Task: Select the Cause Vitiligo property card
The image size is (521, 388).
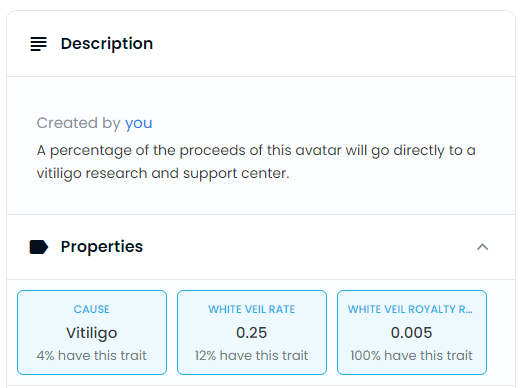Action: click(x=92, y=332)
